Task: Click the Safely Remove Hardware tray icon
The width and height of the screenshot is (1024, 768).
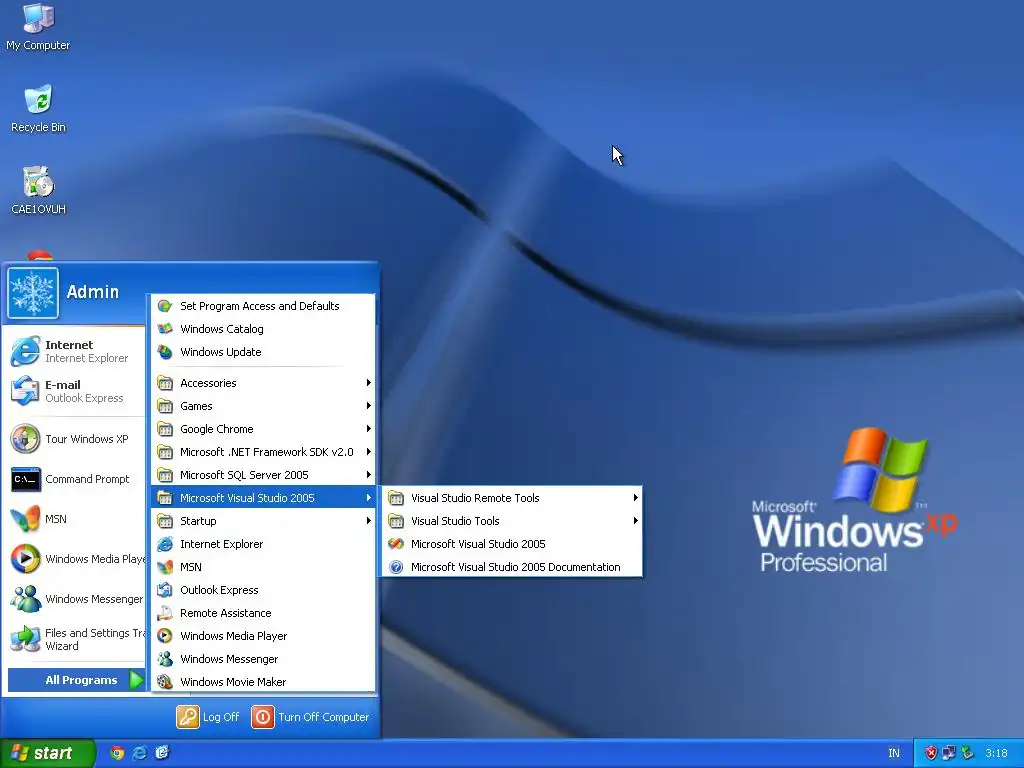Action: tap(967, 754)
